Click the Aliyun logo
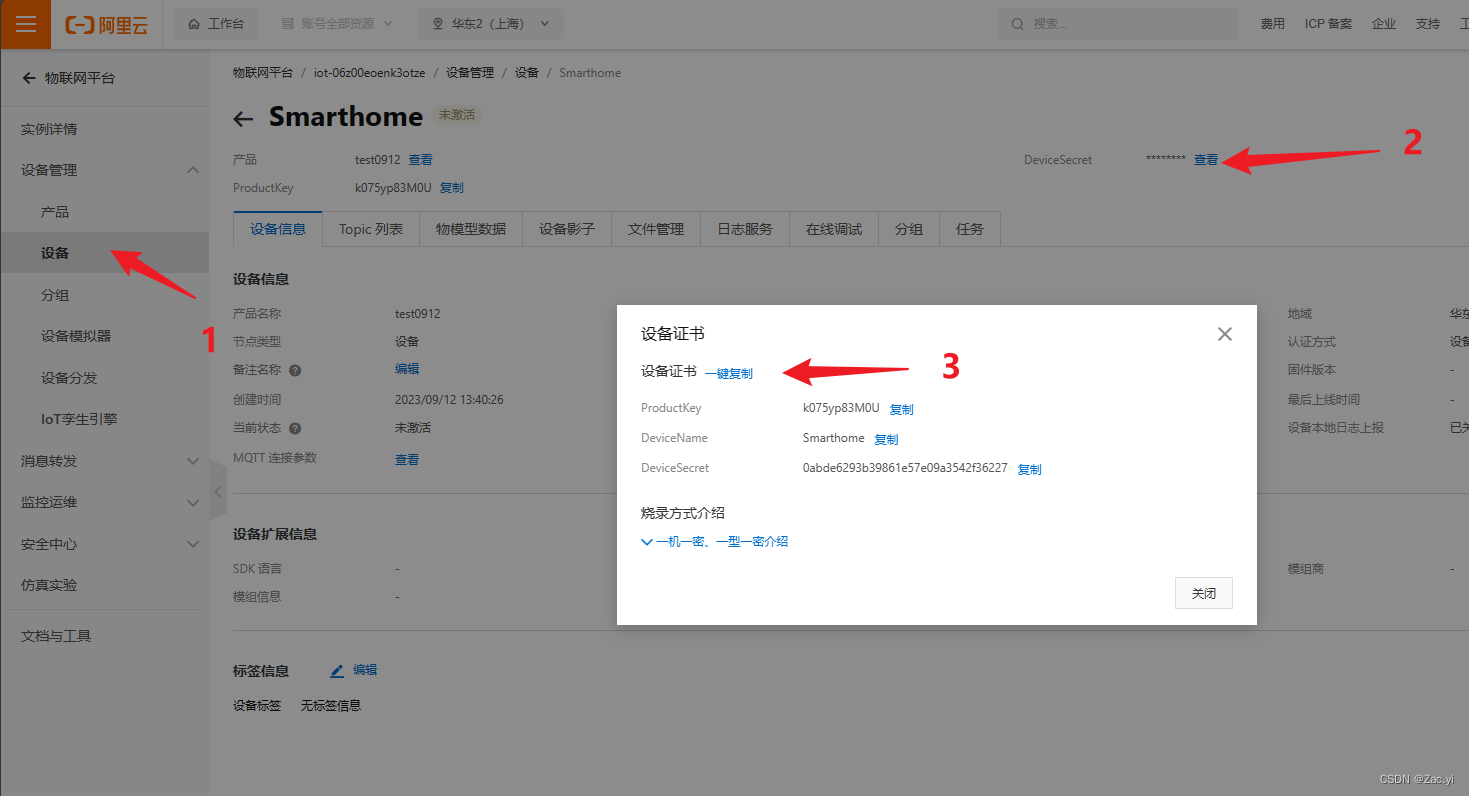1469x796 pixels. pos(106,25)
